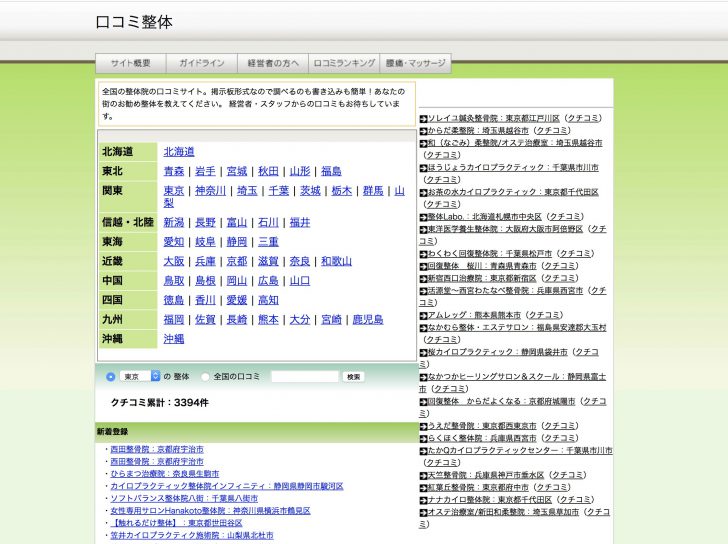Click arrow icon next to アムレッグ
Screen dimensions: 728x544
(x=423, y=315)
